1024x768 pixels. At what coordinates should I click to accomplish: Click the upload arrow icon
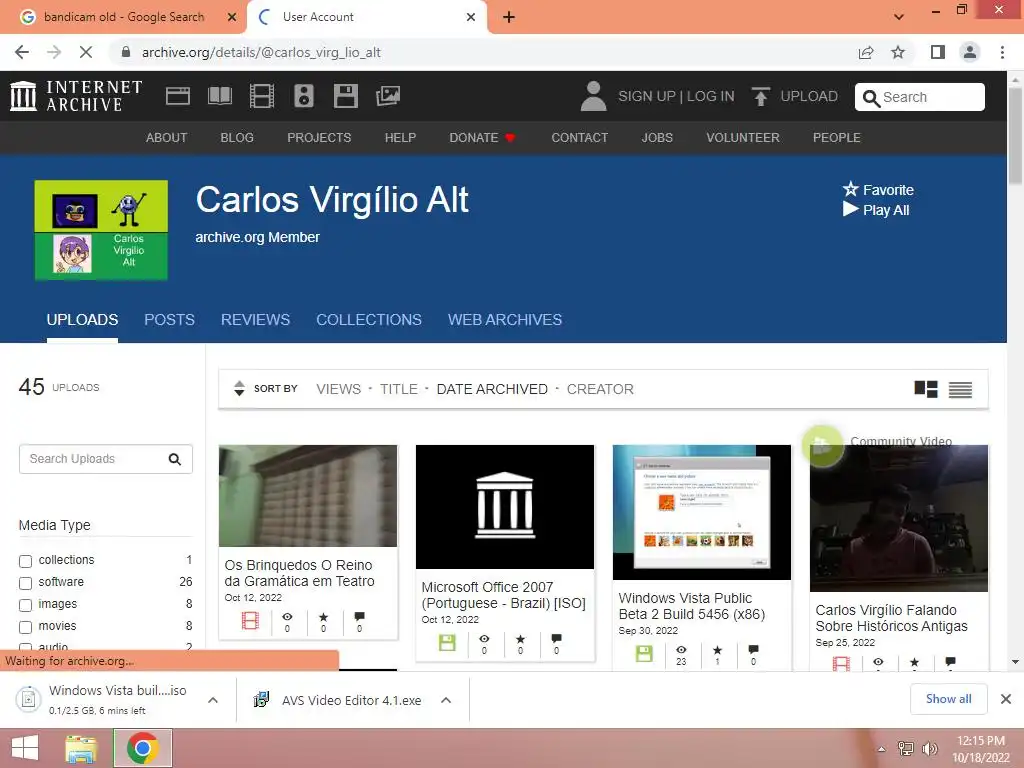click(760, 96)
